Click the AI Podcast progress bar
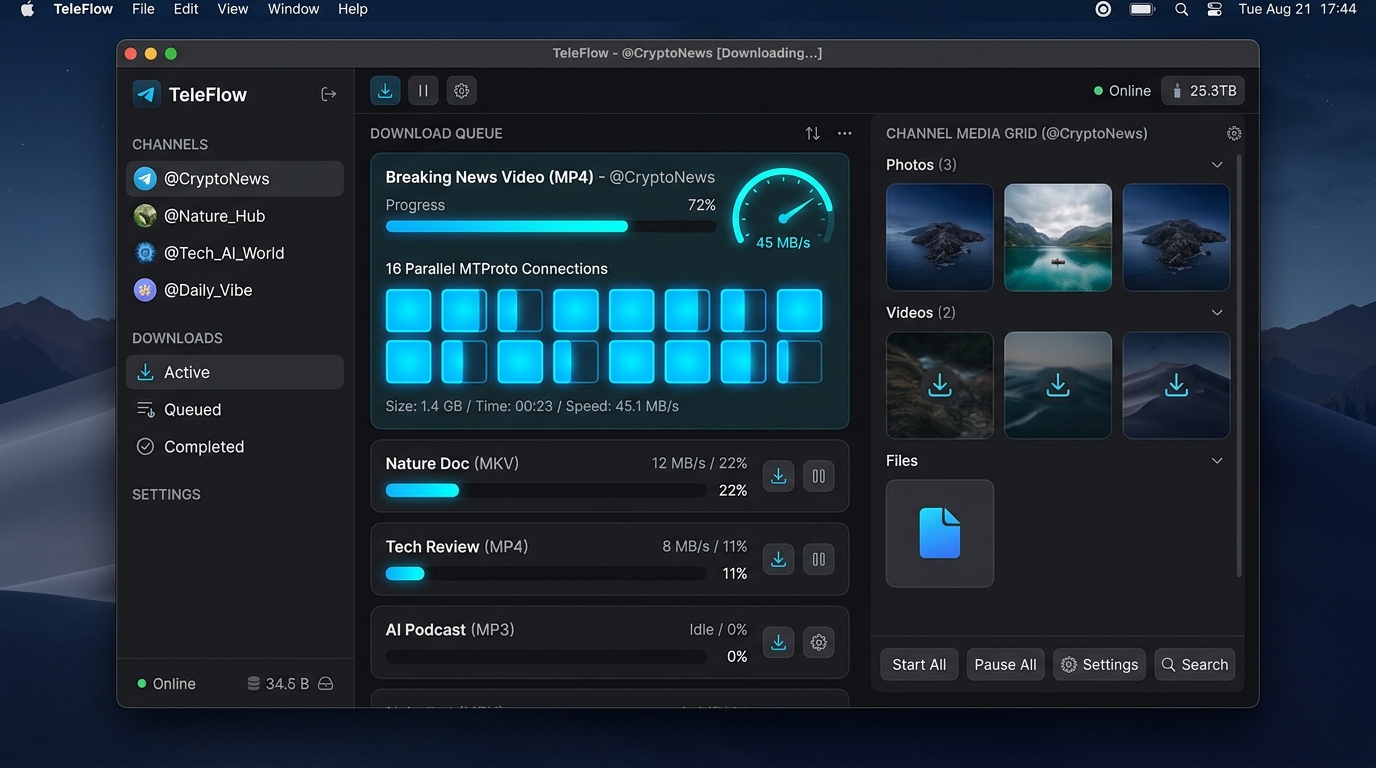 coord(546,657)
